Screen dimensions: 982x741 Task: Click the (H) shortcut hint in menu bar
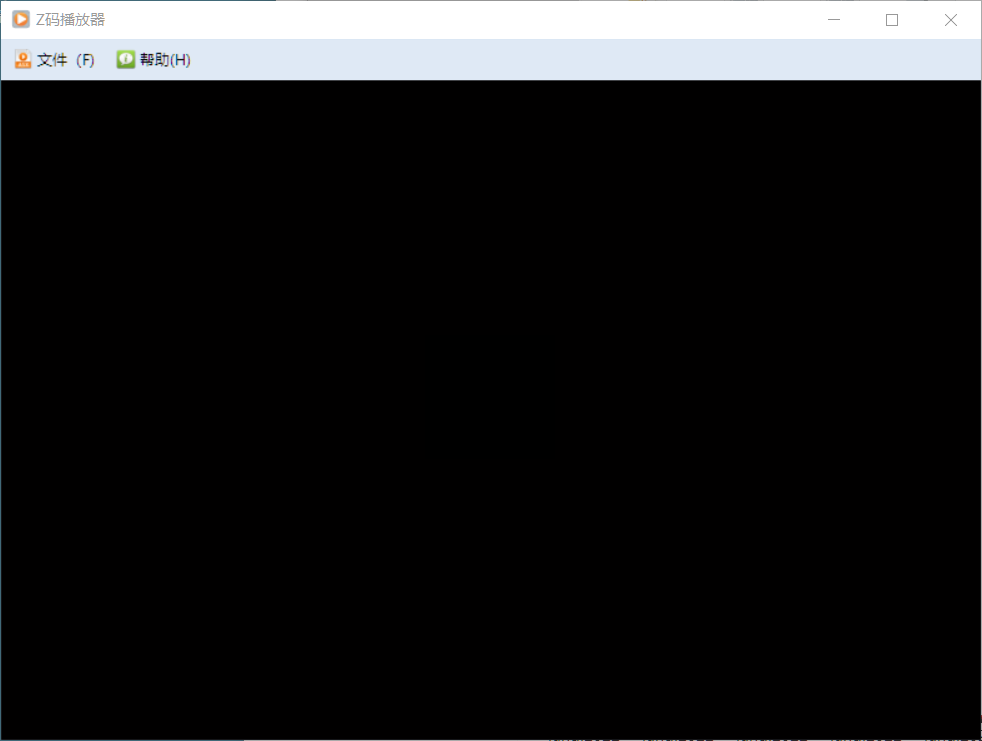(x=180, y=60)
